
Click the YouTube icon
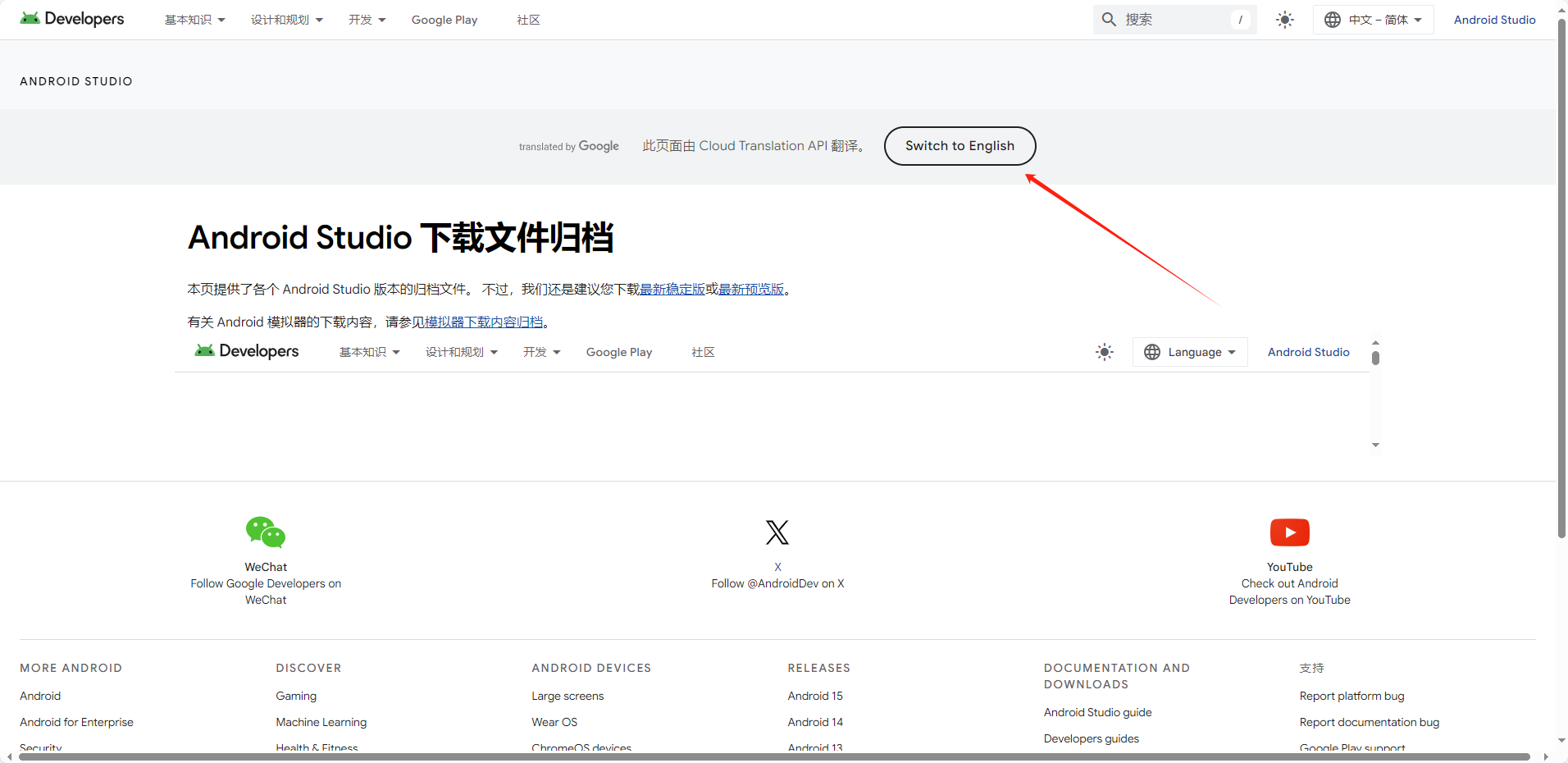1290,532
